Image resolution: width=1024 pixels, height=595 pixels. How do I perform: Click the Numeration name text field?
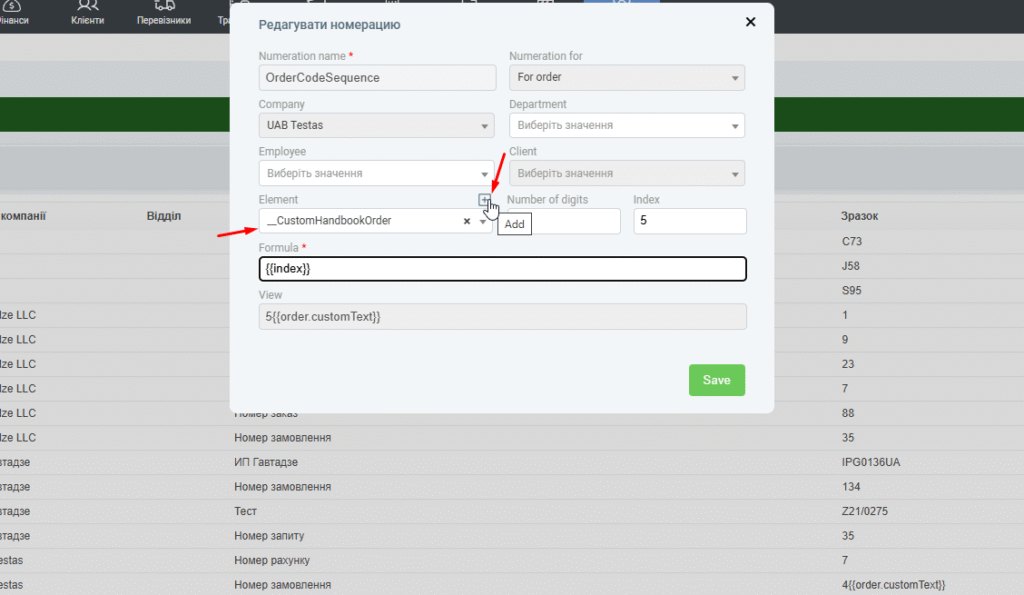[376, 77]
